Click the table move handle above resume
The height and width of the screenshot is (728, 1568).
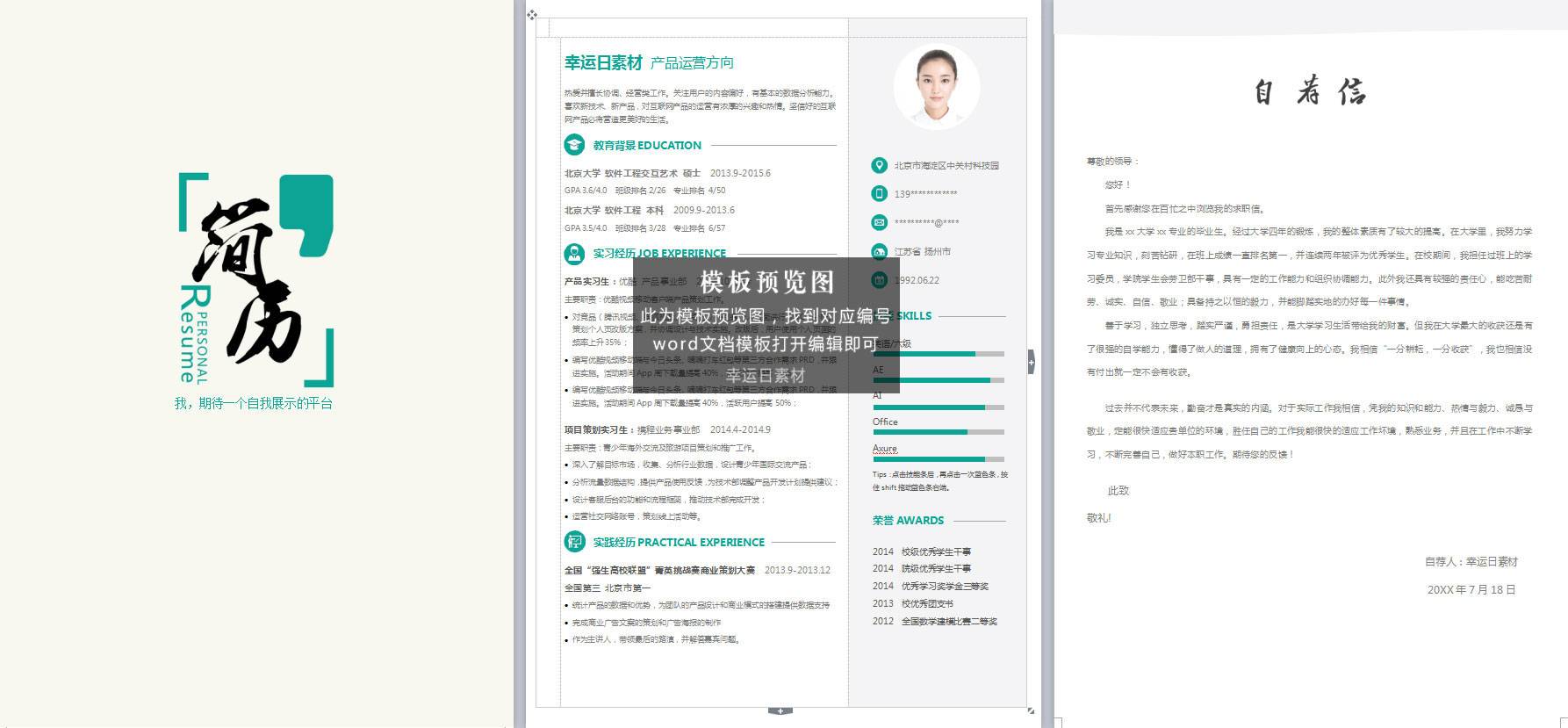click(532, 15)
